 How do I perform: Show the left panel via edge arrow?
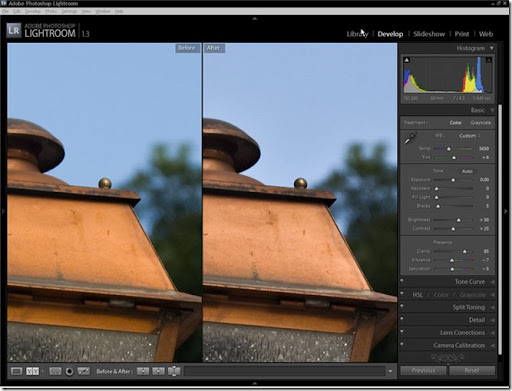3,211
